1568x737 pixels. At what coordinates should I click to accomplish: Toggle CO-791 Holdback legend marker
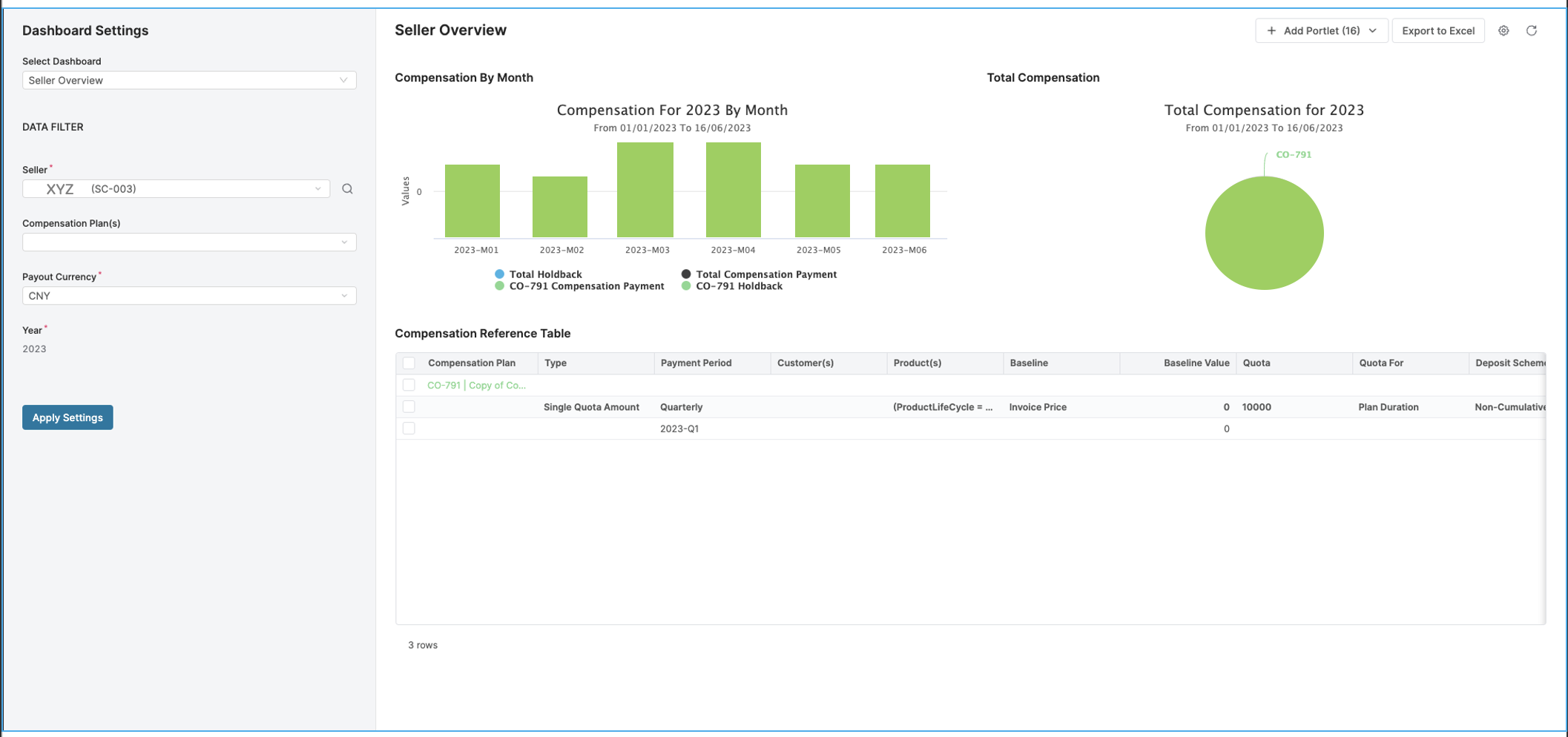pyautogui.click(x=686, y=286)
